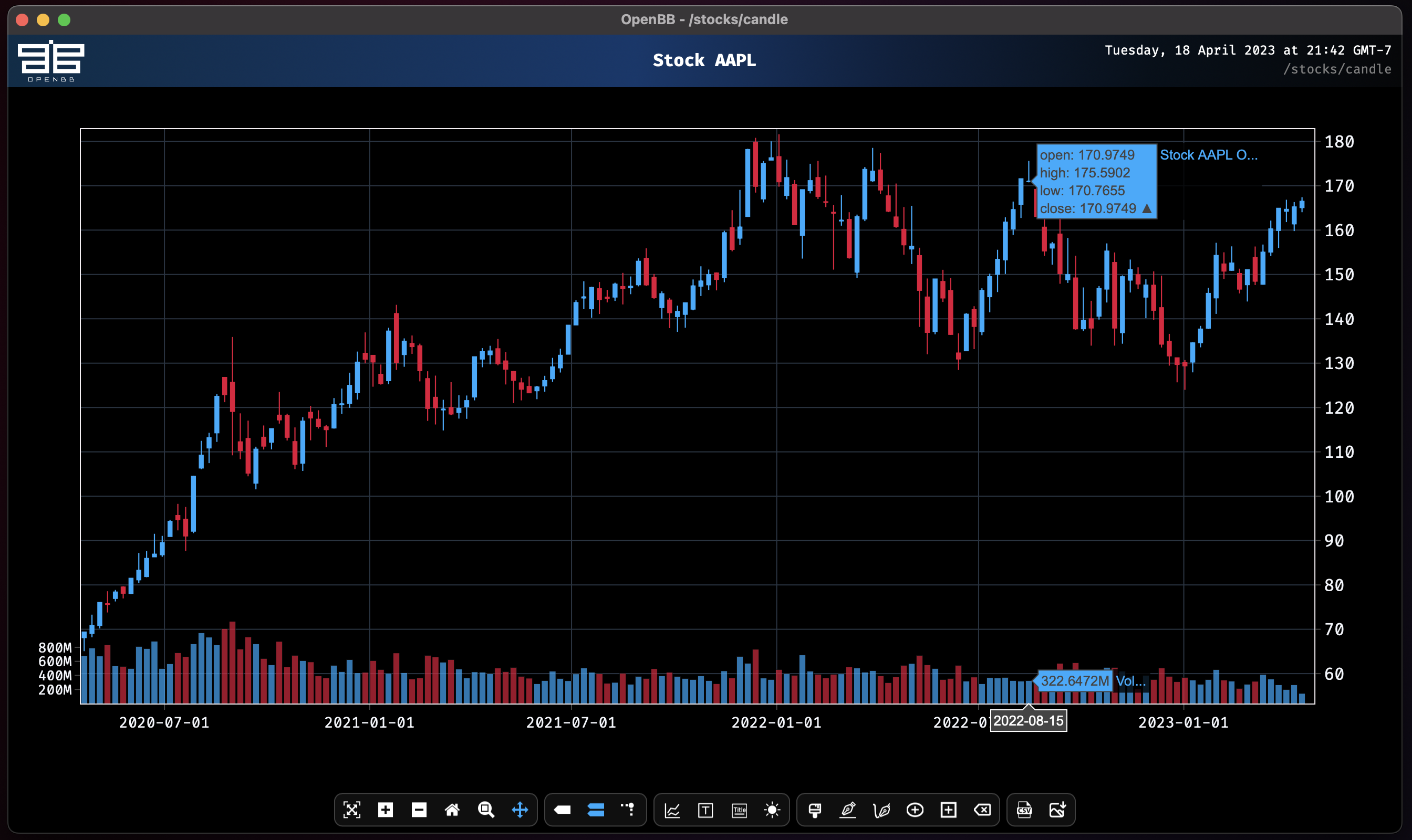This screenshot has width=1412, height=840.
Task: Click the date and time text
Action: (1248, 50)
